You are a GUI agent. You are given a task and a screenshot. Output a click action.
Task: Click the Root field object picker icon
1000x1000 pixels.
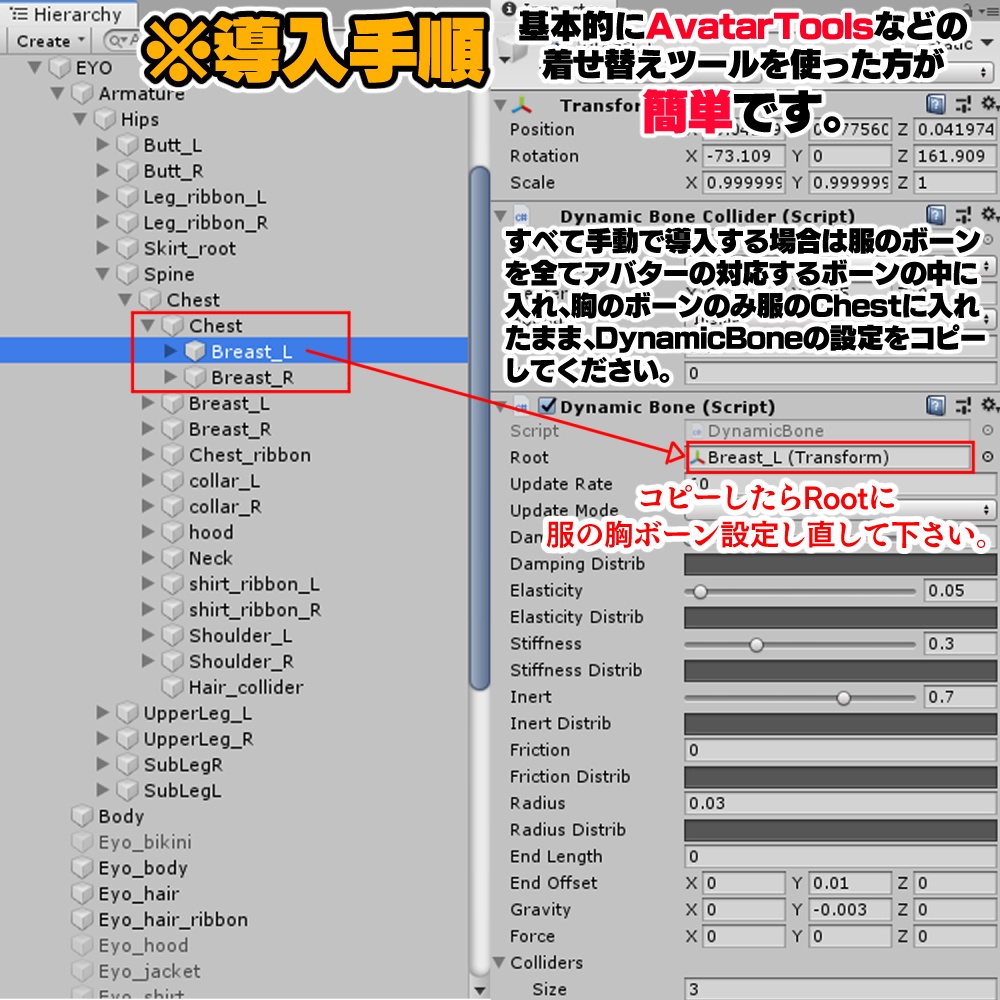(987, 456)
